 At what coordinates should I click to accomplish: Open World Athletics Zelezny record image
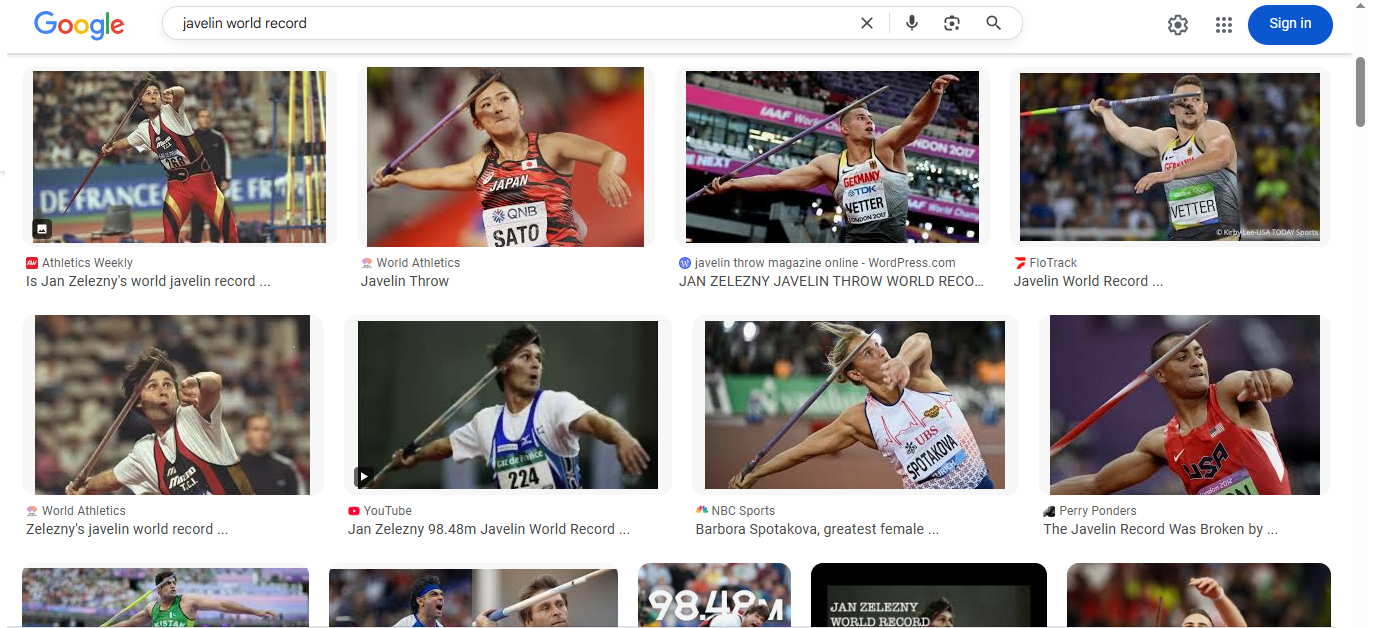coord(172,405)
